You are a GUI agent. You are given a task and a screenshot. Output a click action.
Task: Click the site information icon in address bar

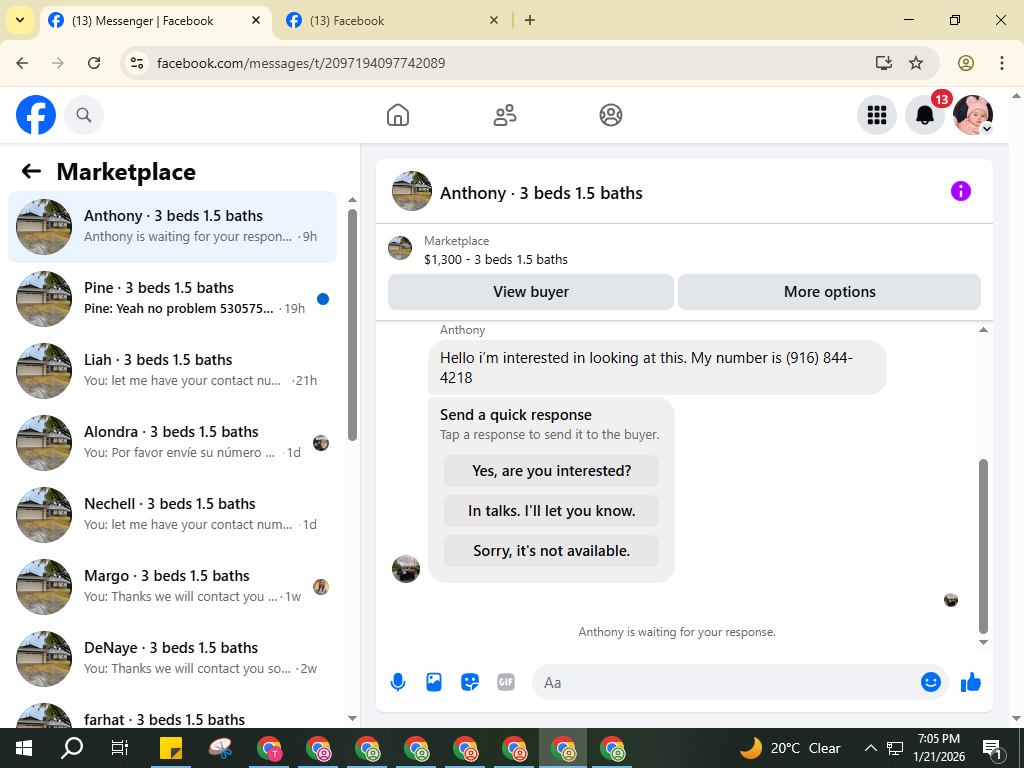136,63
